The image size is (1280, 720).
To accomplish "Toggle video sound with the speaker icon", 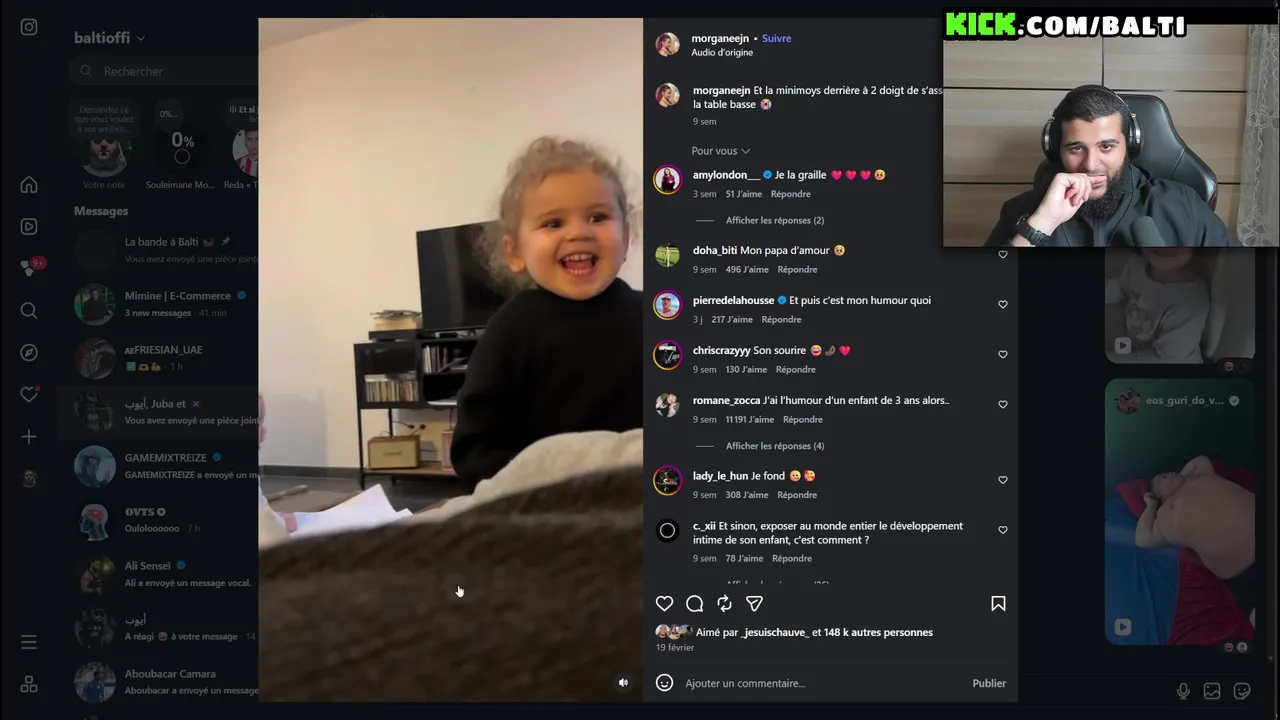I will (x=623, y=683).
